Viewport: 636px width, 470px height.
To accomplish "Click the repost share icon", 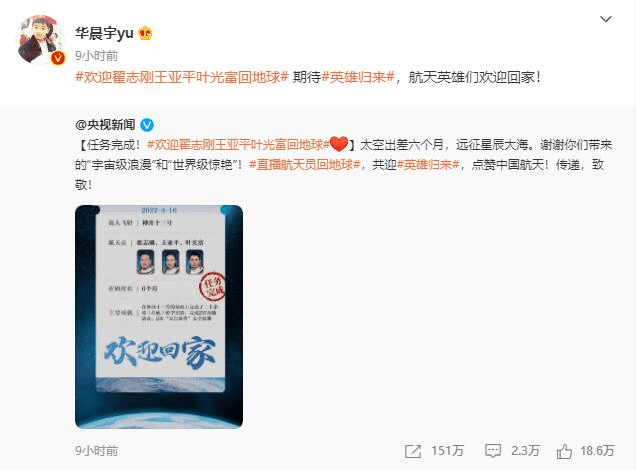I will point(413,451).
